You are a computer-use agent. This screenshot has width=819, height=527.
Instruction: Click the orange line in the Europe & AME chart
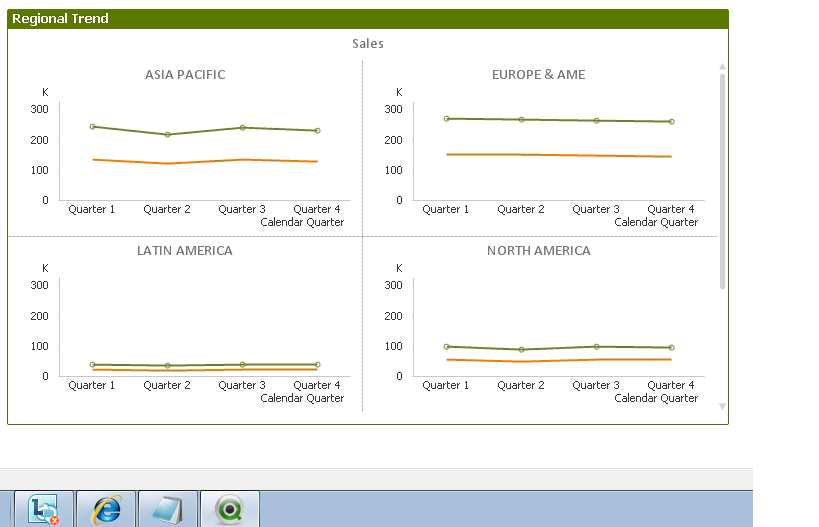559,155
